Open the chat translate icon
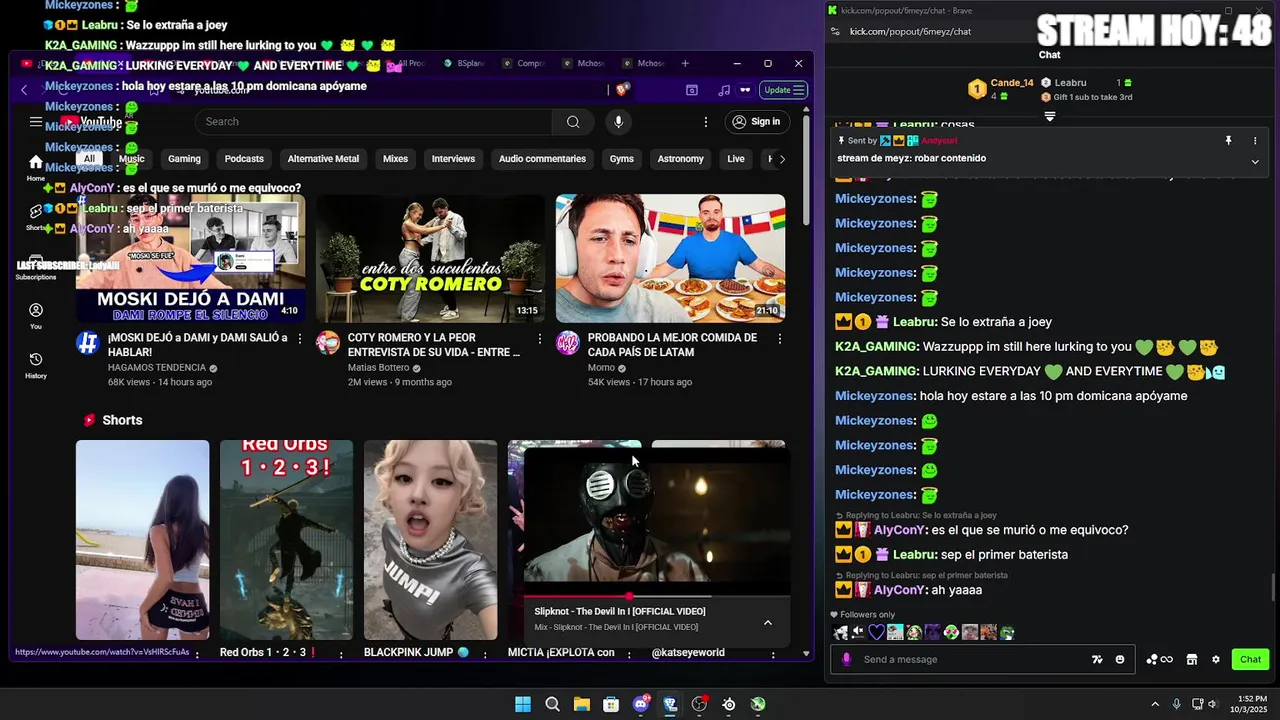1280x720 pixels. click(1097, 660)
